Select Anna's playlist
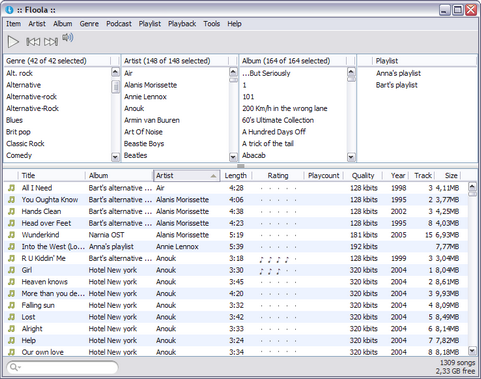481x379 pixels. [398, 73]
